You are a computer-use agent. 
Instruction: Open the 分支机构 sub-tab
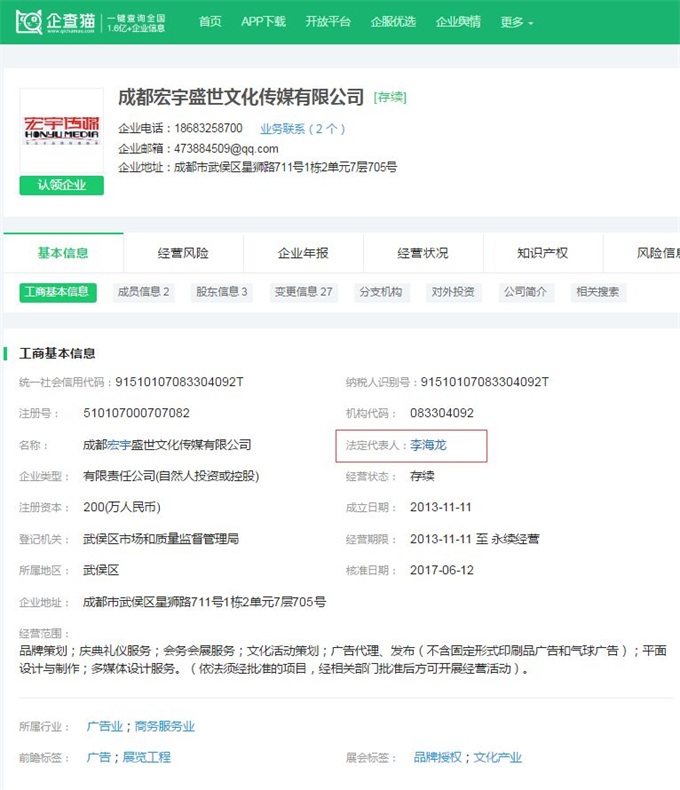[x=381, y=292]
